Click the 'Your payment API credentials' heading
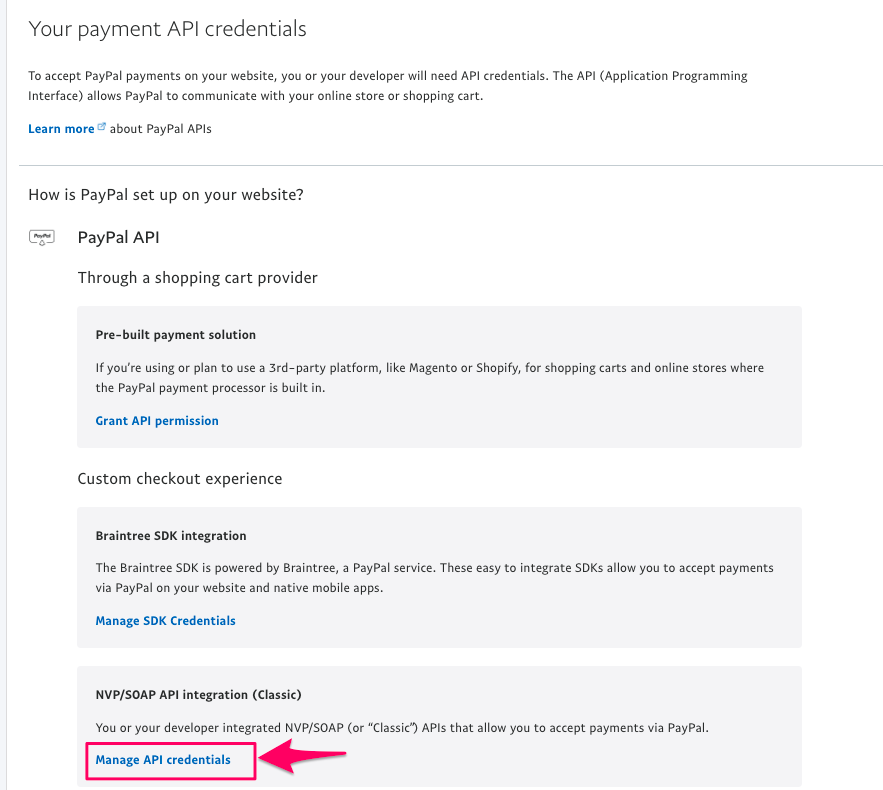883x790 pixels. tap(167, 29)
